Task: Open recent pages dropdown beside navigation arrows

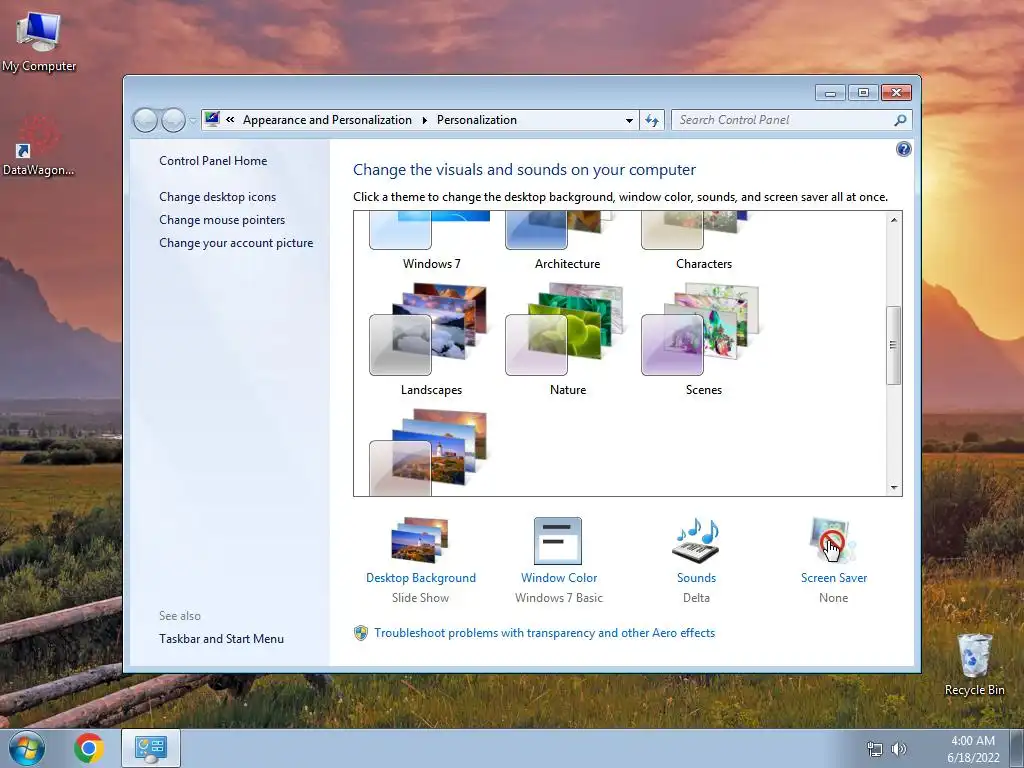Action: (193, 121)
